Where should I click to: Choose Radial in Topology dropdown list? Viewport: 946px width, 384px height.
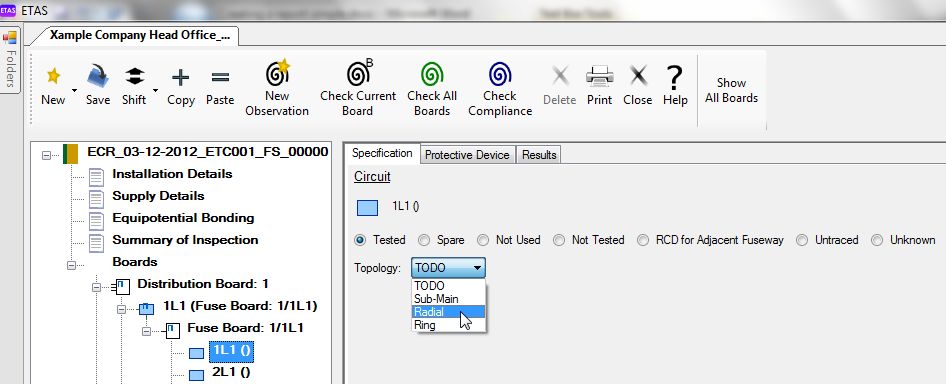click(448, 312)
